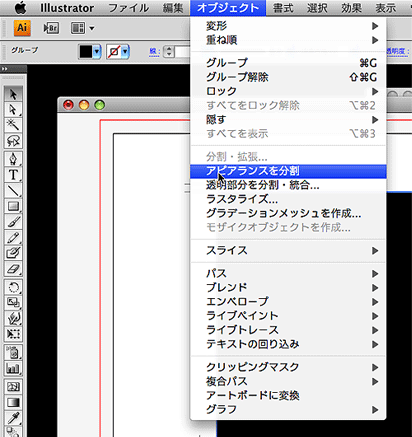Image resolution: width=412 pixels, height=437 pixels.
Task: Select the Symbol Sprayer tool
Action: (x=13, y=352)
